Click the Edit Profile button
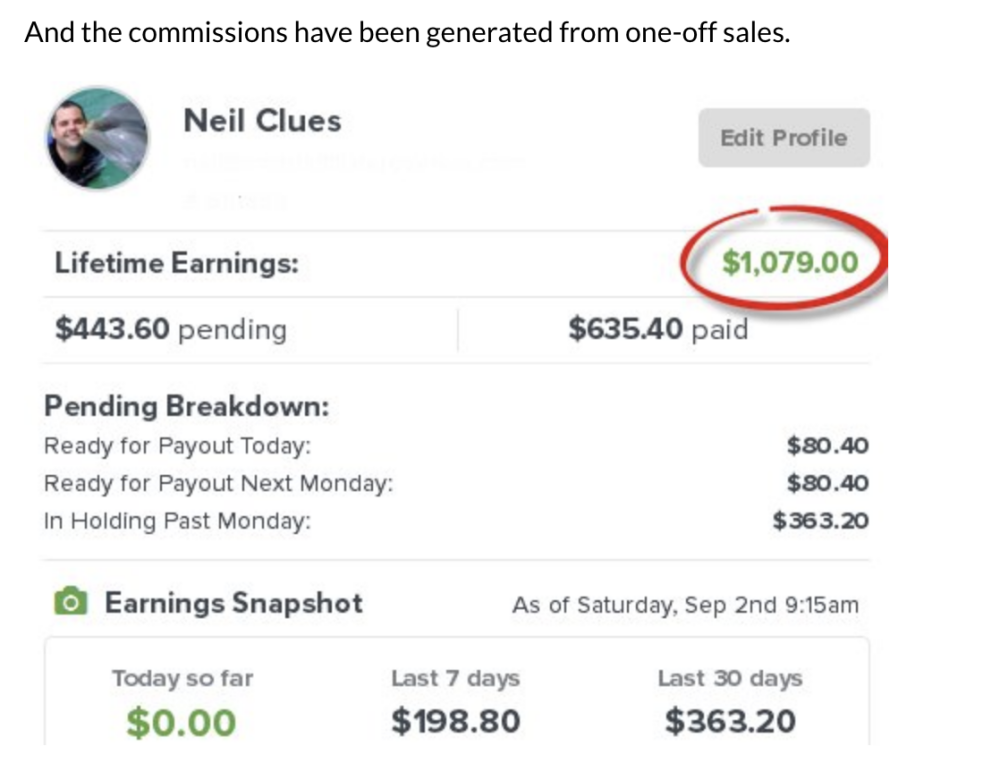This screenshot has width=1000, height=780. click(x=784, y=138)
